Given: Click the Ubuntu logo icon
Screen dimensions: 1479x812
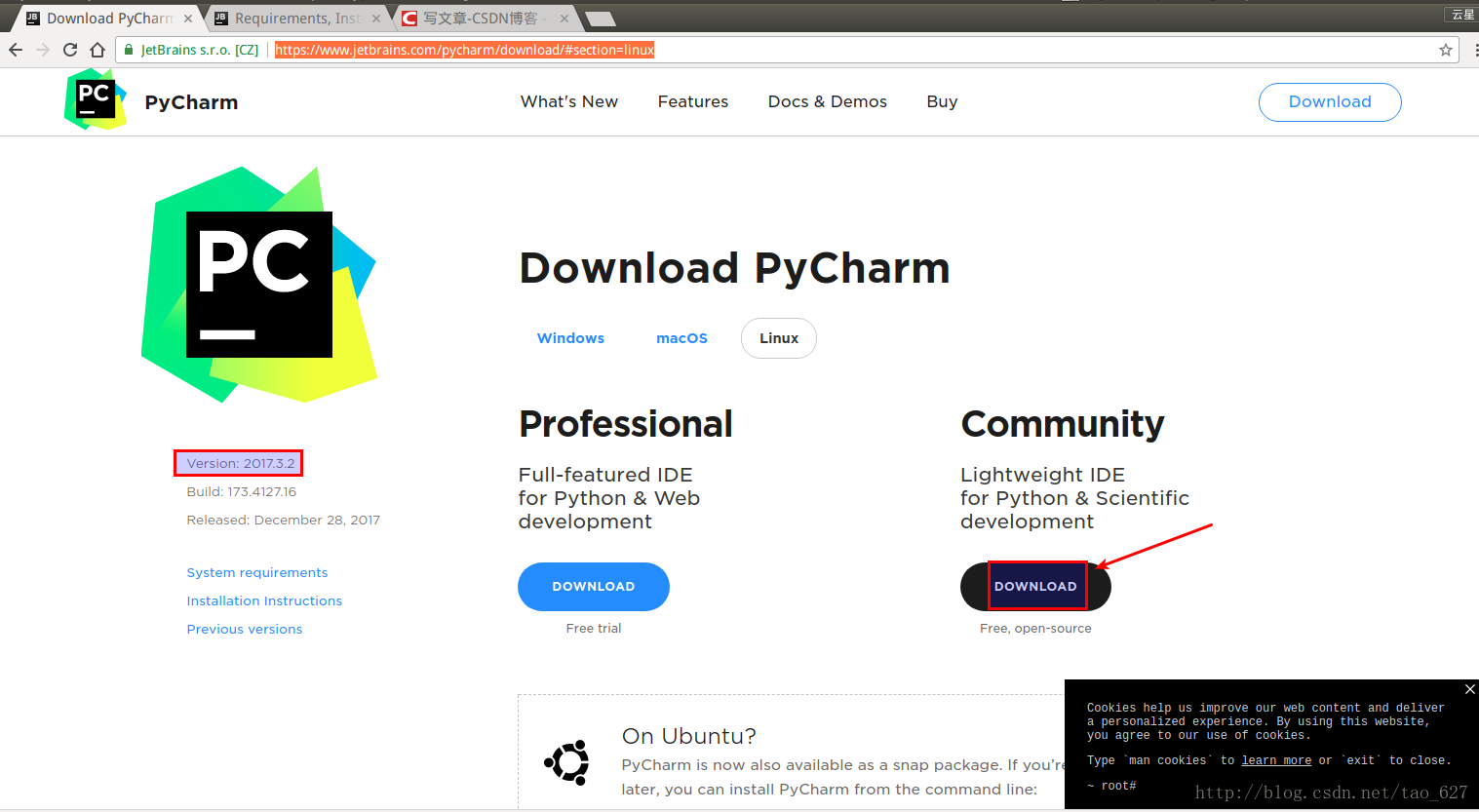Looking at the screenshot, I should tap(566, 762).
